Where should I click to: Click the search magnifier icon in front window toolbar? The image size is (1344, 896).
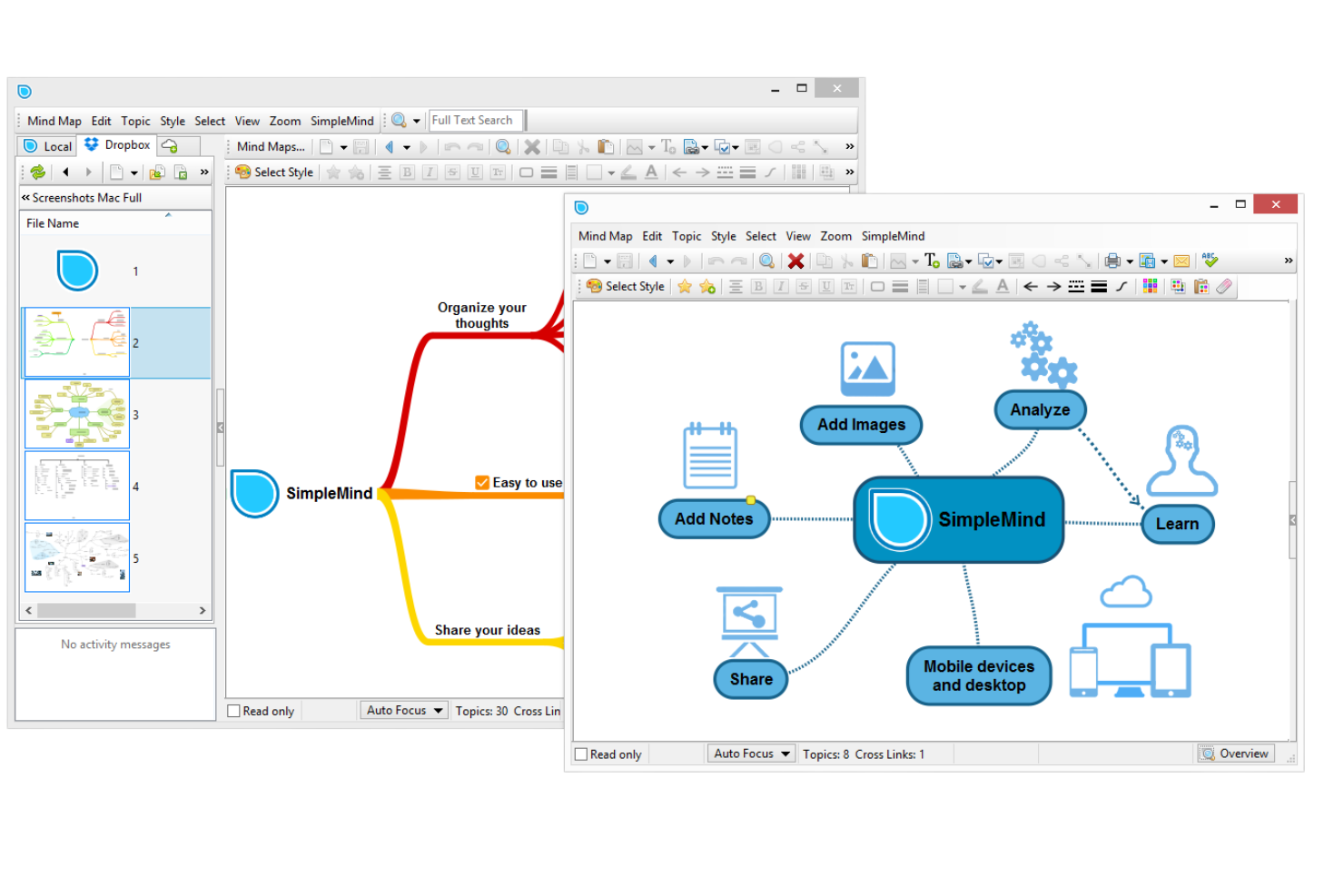point(767,261)
